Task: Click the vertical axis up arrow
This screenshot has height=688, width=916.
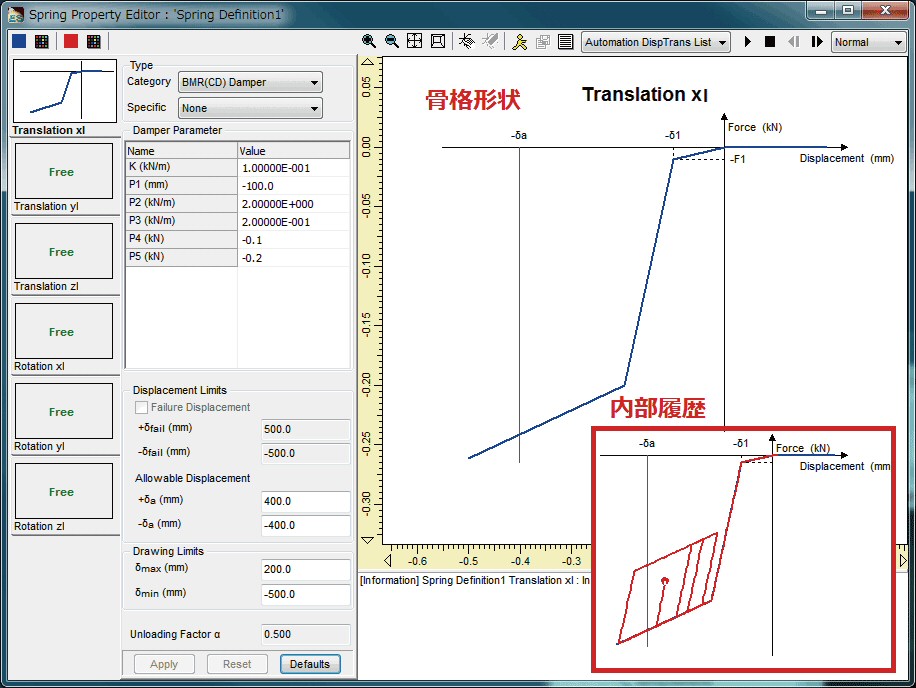Action: click(367, 62)
